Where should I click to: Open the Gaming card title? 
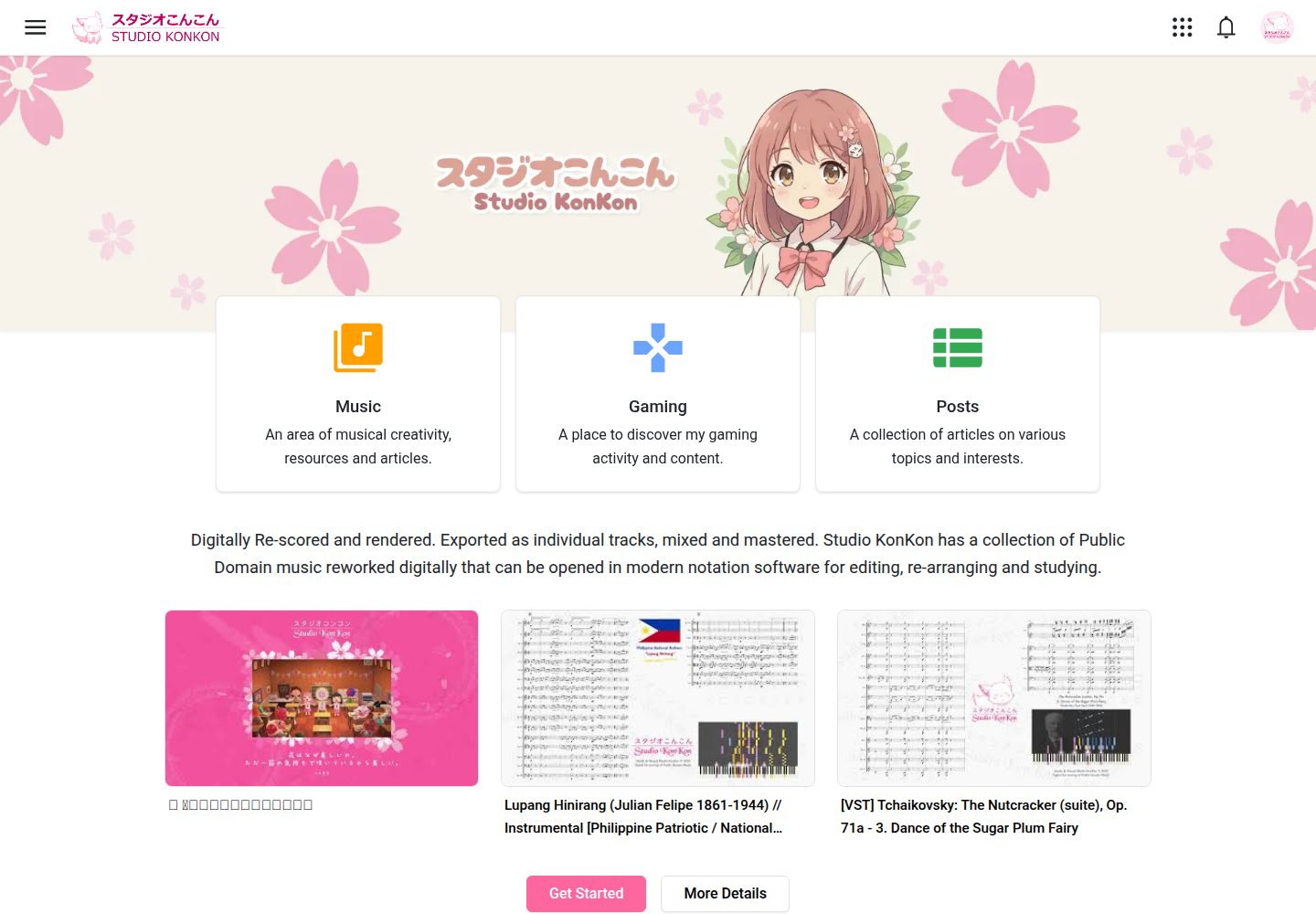(x=658, y=407)
